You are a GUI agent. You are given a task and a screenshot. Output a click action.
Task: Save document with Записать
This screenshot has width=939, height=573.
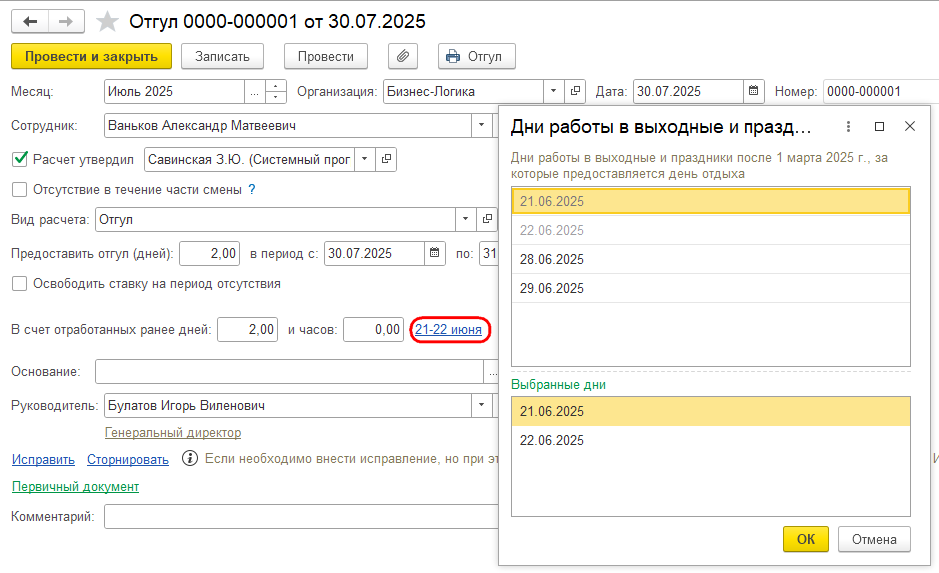(x=222, y=56)
